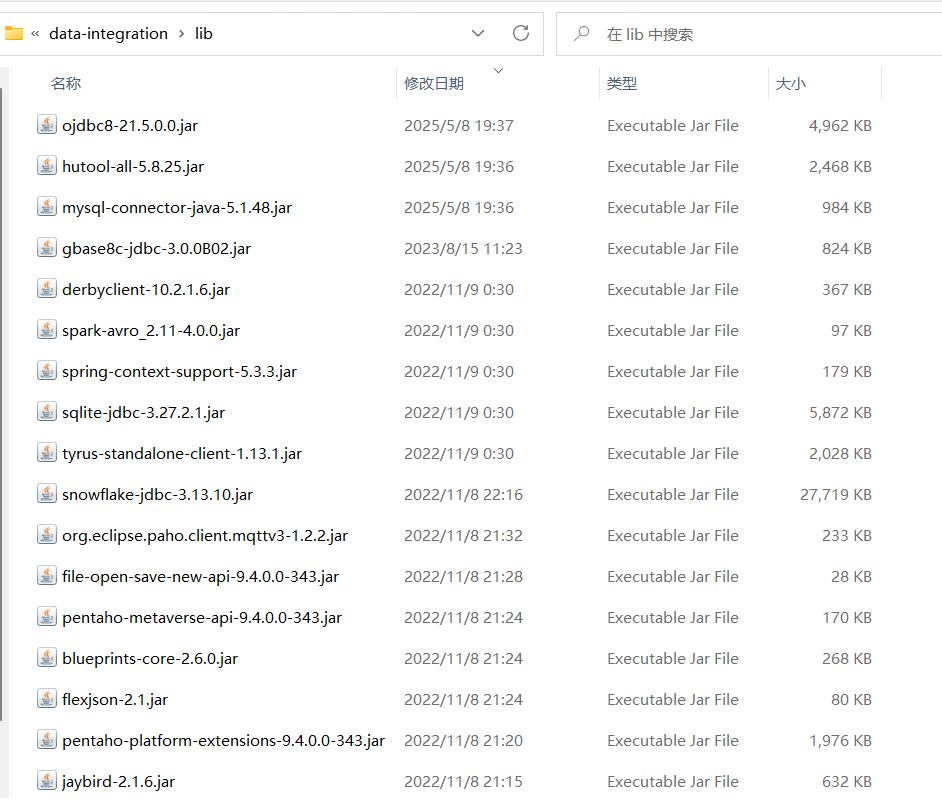This screenshot has height=808, width=942.
Task: Click the jar icon of org.eclipse.paho.client.mqttv3-1.2.2.jar
Action: 47,535
